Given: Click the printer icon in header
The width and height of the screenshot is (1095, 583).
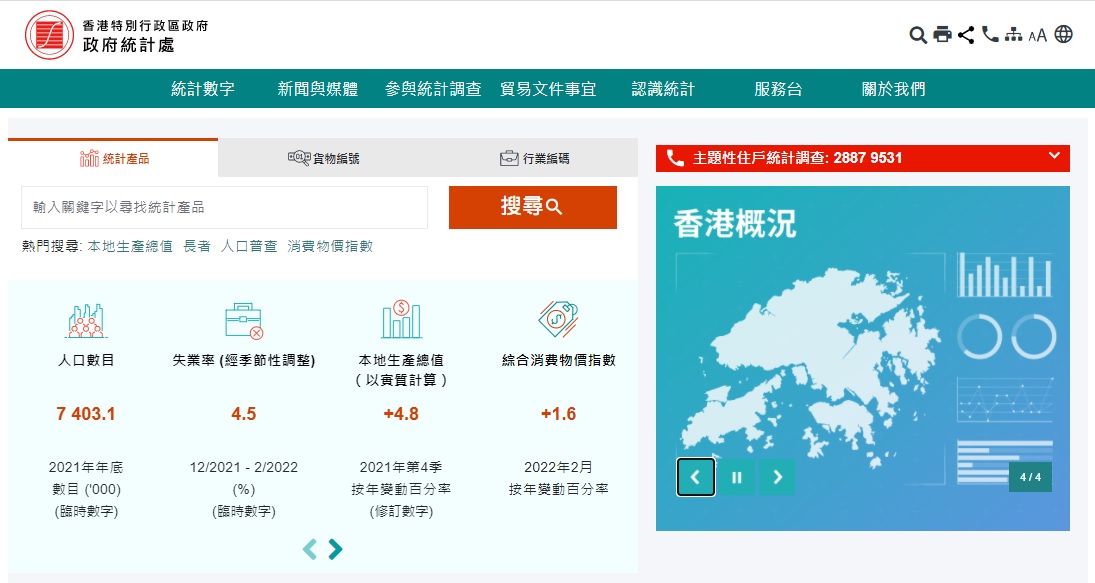Looking at the screenshot, I should 942,34.
